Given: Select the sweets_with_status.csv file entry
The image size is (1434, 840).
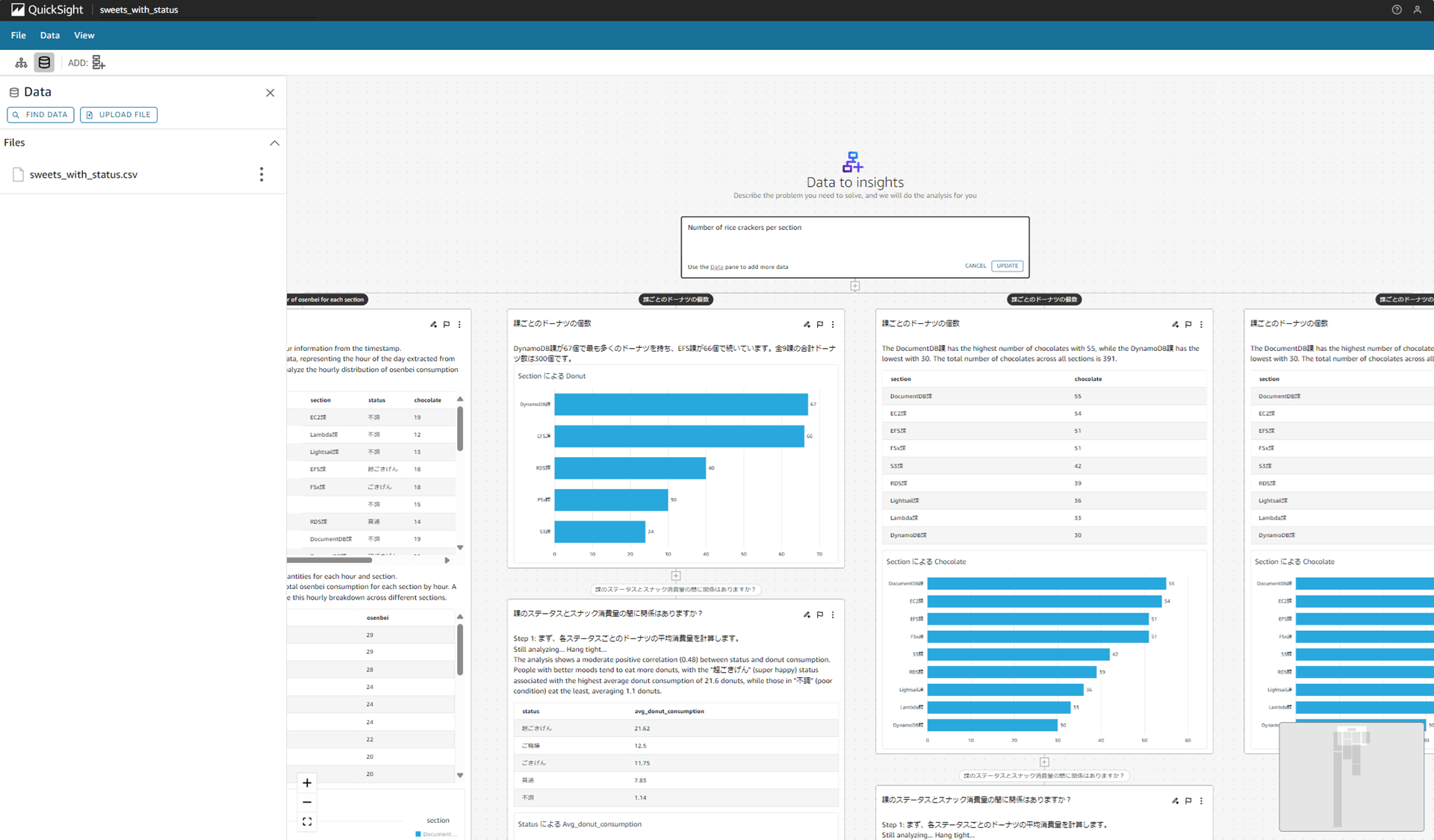Looking at the screenshot, I should tap(84, 174).
